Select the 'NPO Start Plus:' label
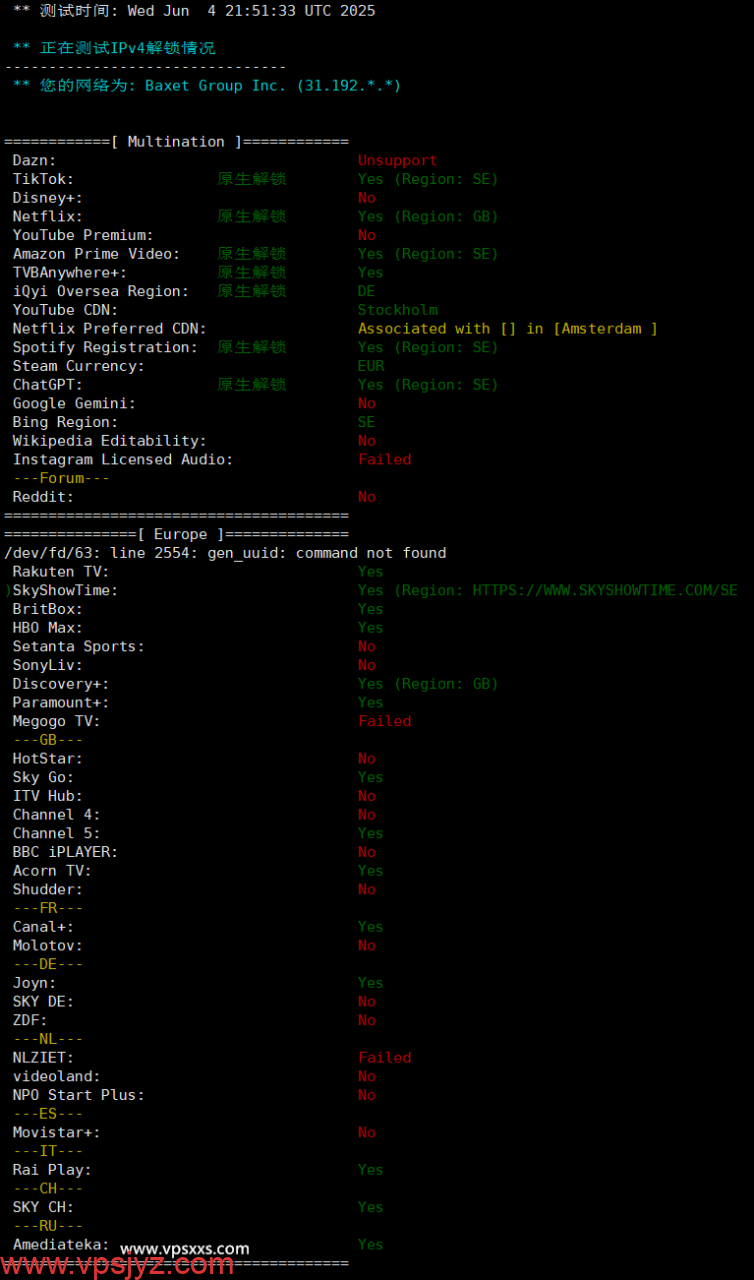This screenshot has height=1280, width=754. 79,1095
